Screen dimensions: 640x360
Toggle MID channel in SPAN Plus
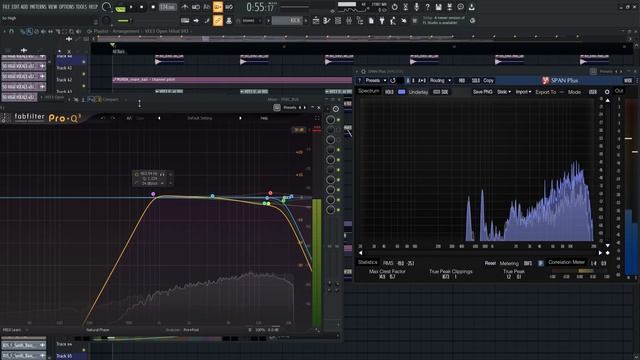coord(462,80)
